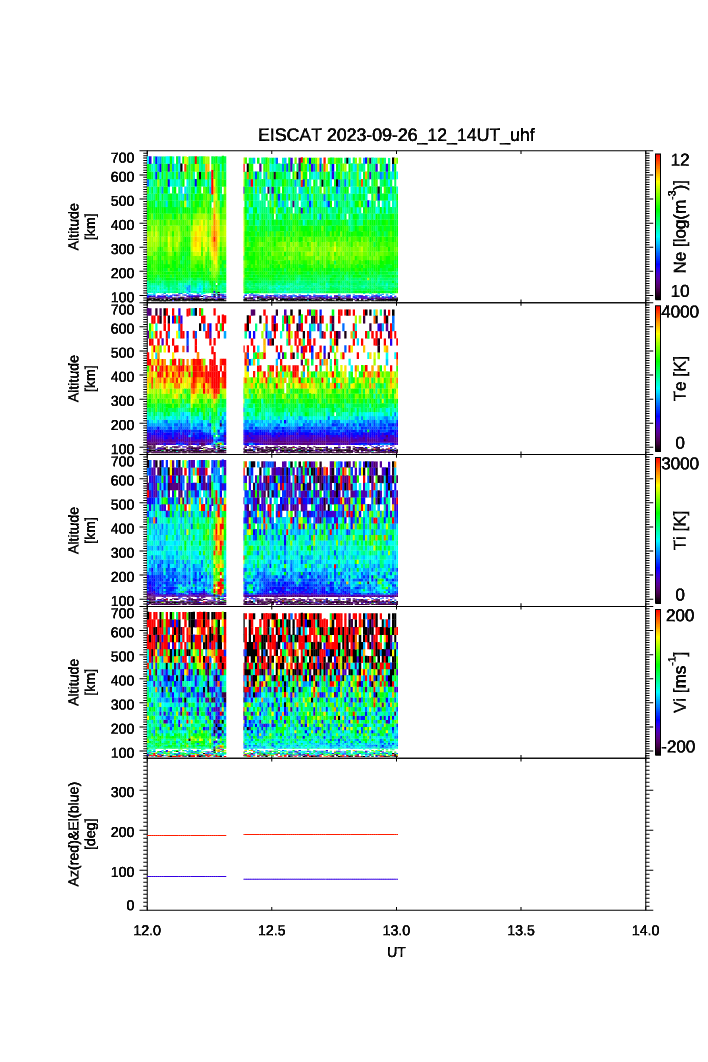Click the 12.0 tick label on the time axis
Image resolution: width=708 pixels, height=1062 pixels.
[x=148, y=930]
